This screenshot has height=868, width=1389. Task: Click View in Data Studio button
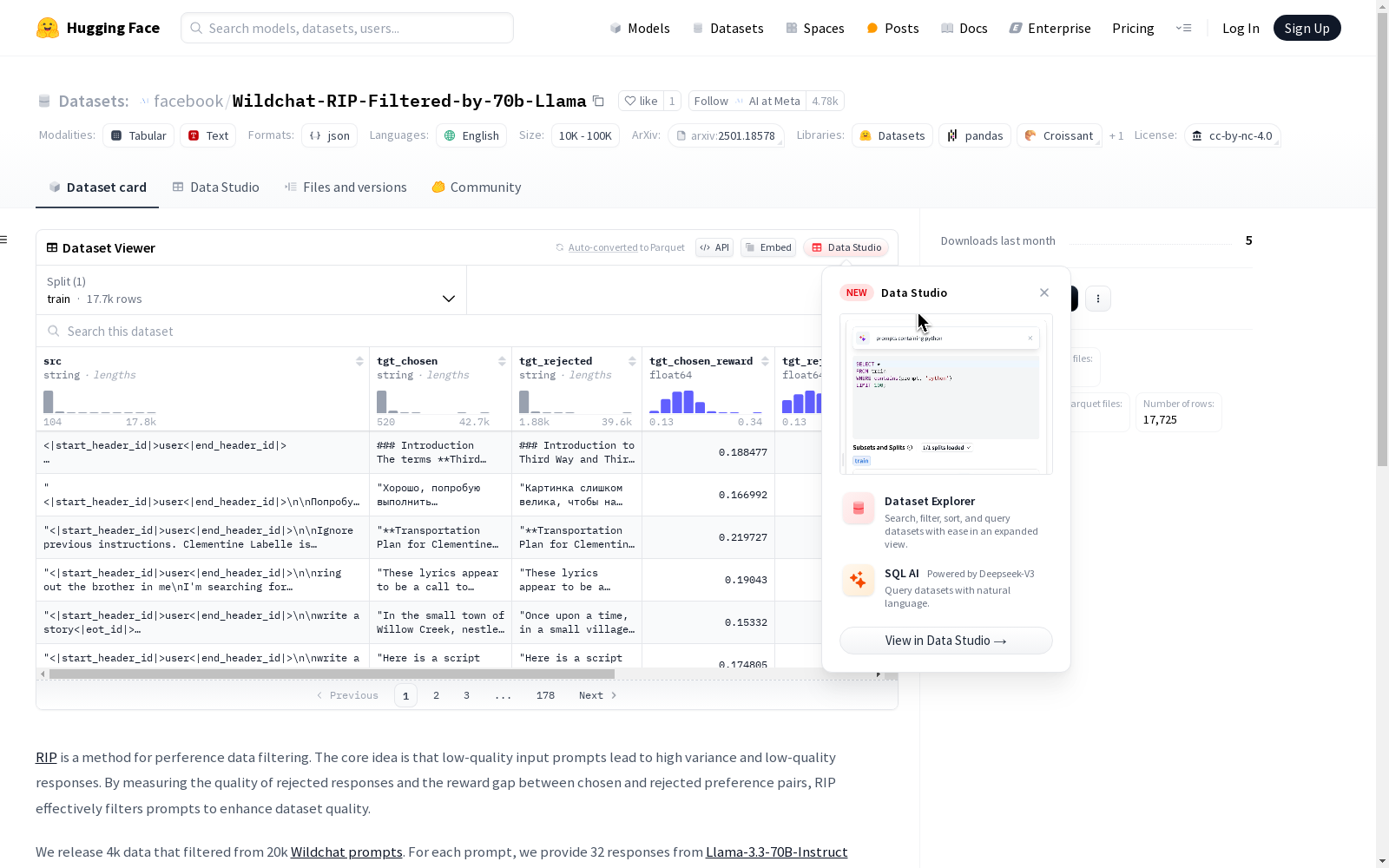pyautogui.click(x=946, y=641)
